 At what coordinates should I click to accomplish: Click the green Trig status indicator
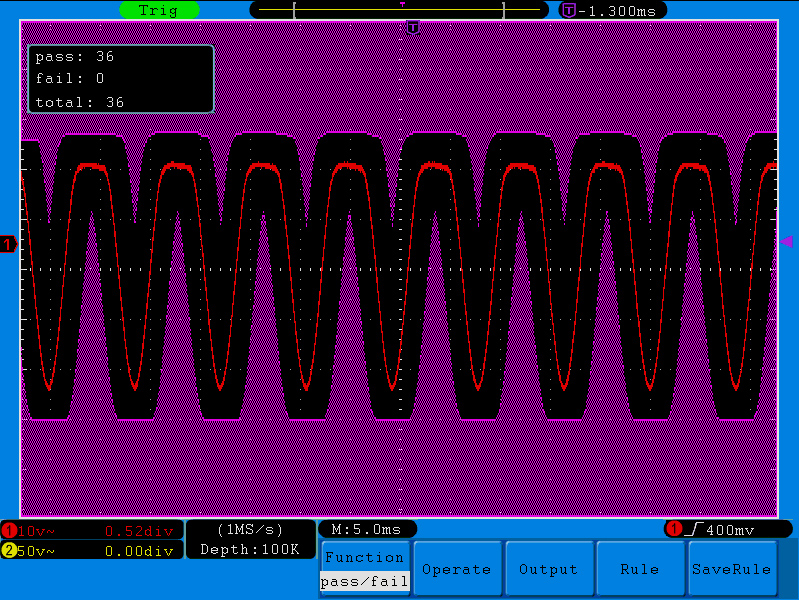(159, 10)
